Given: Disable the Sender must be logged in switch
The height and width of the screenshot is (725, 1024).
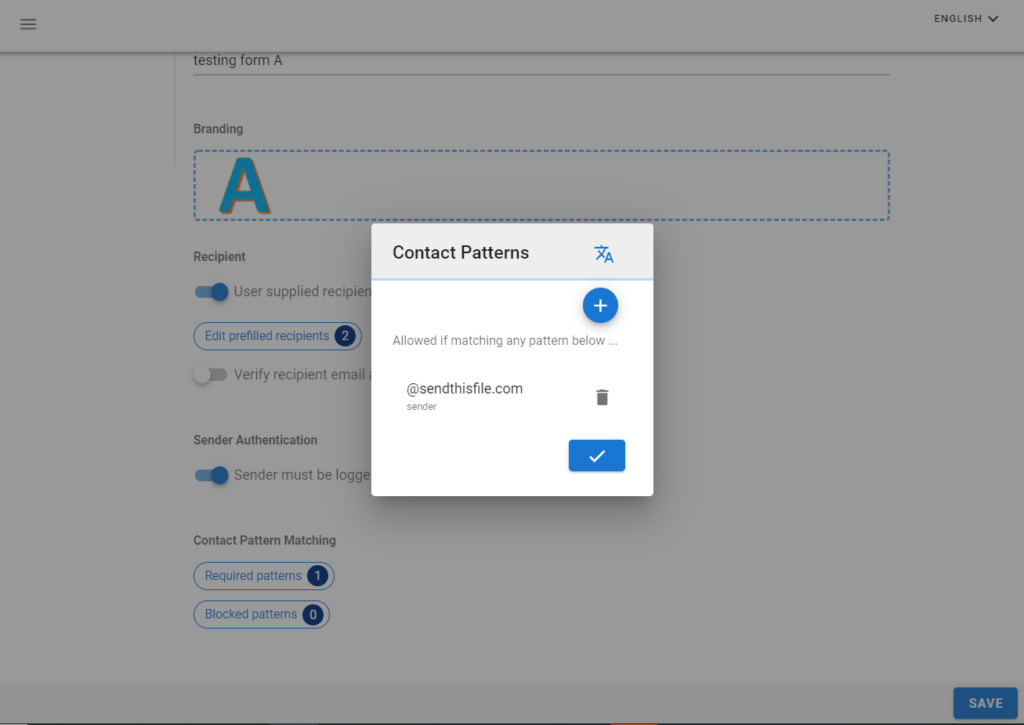Looking at the screenshot, I should [212, 475].
